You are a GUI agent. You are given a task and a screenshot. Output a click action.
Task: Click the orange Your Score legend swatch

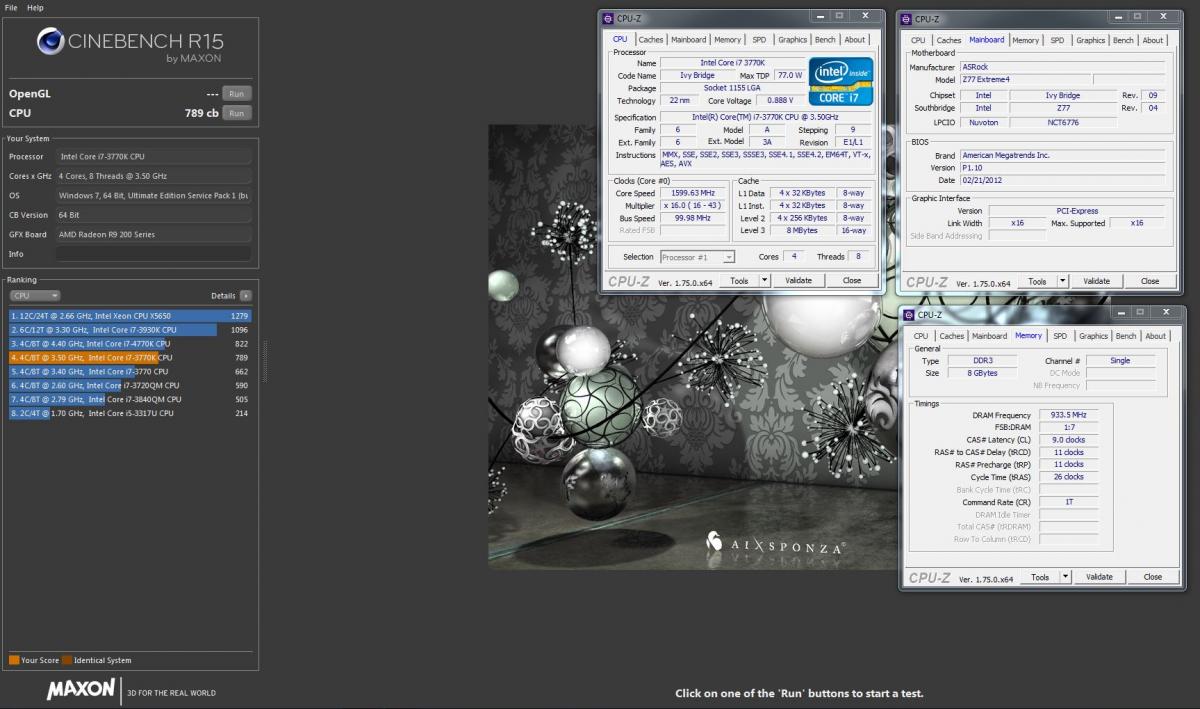[14, 660]
